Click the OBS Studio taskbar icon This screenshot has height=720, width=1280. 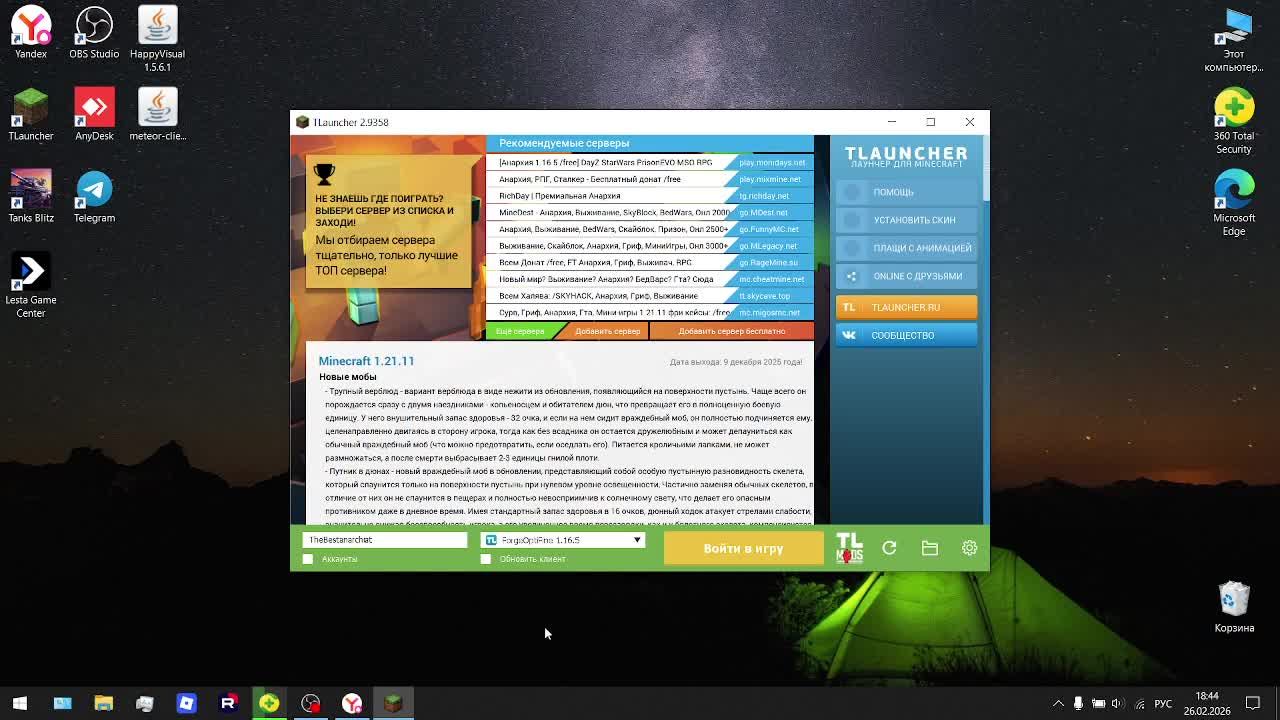click(x=311, y=703)
